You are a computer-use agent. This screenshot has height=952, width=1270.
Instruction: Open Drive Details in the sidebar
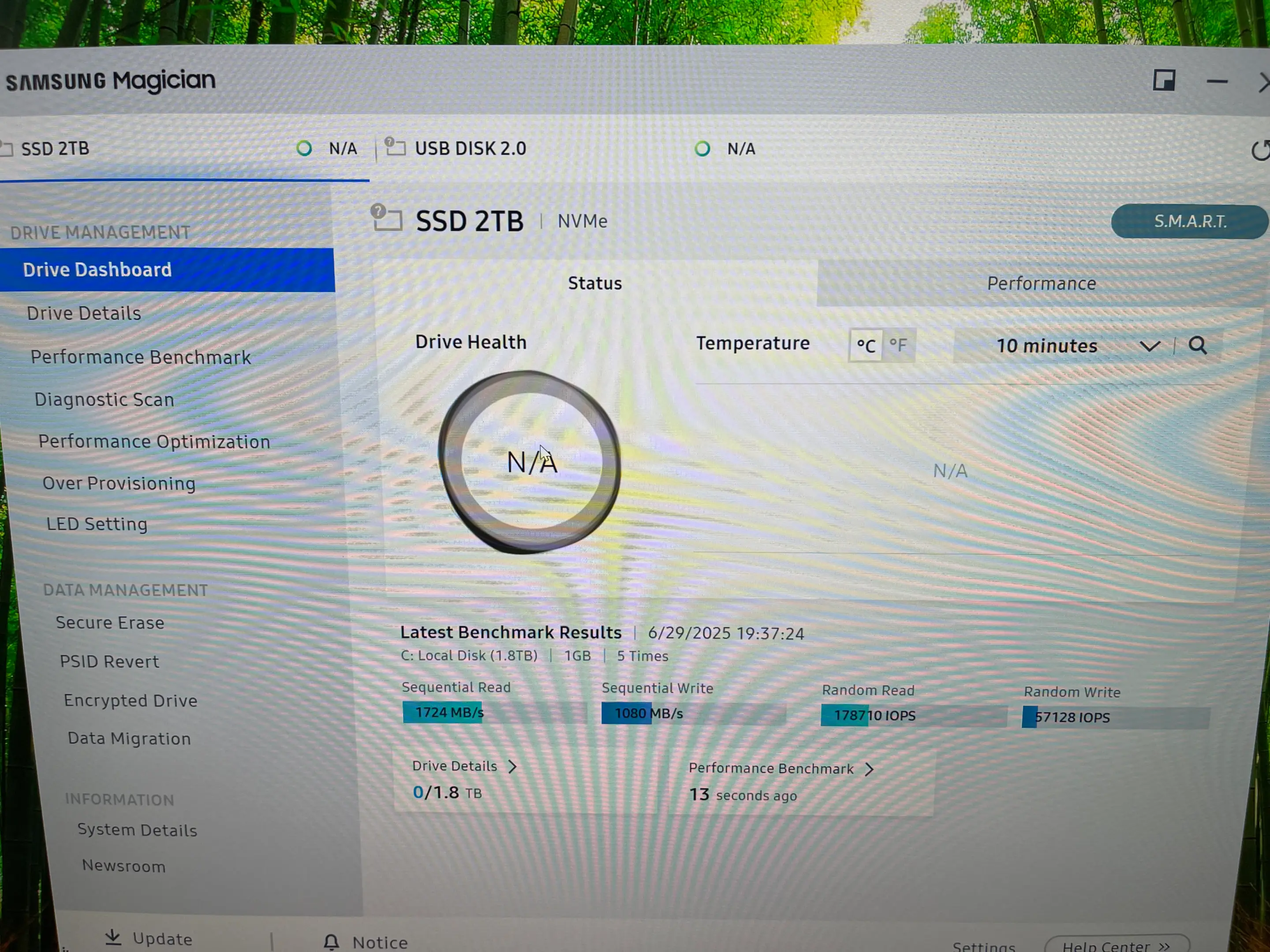[84, 313]
